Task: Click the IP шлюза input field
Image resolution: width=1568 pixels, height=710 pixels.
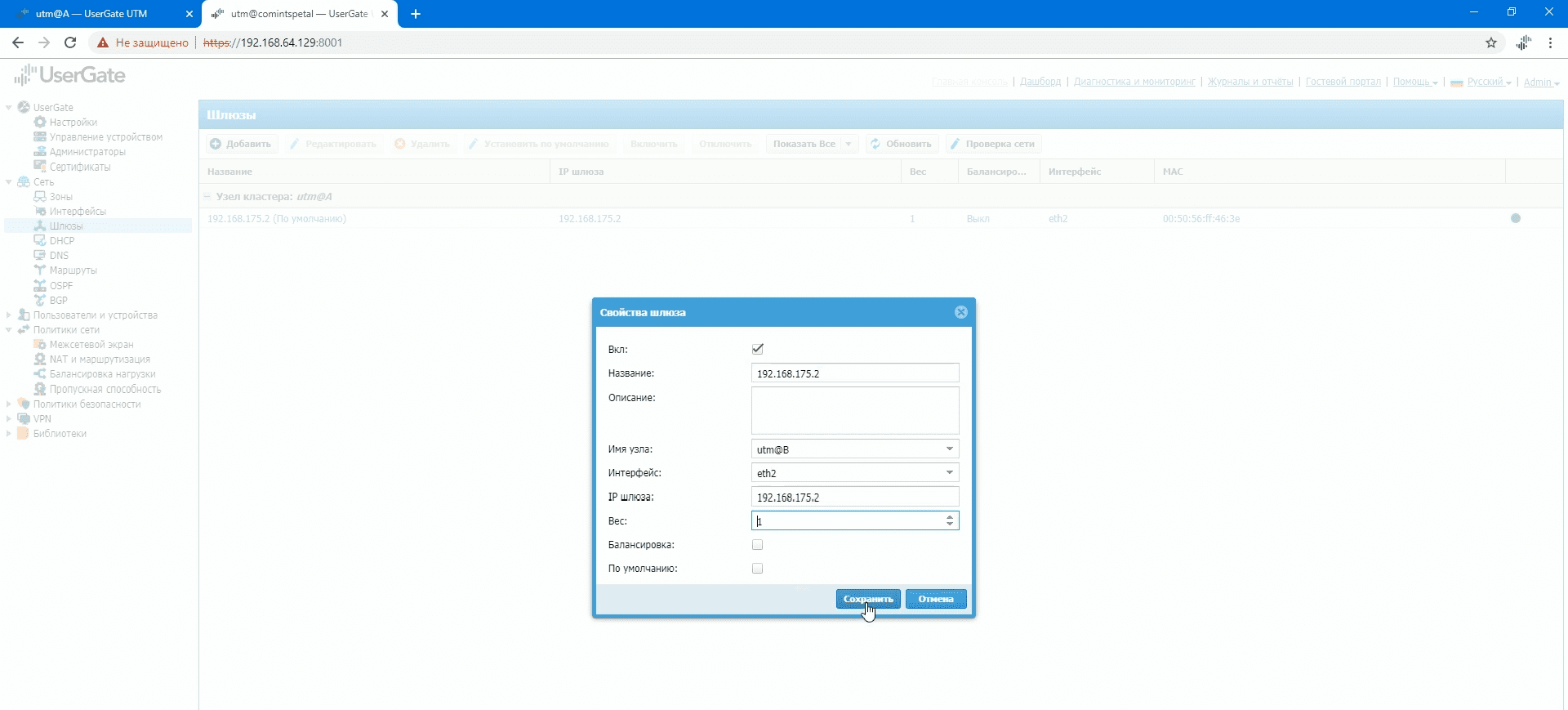Action: point(855,497)
